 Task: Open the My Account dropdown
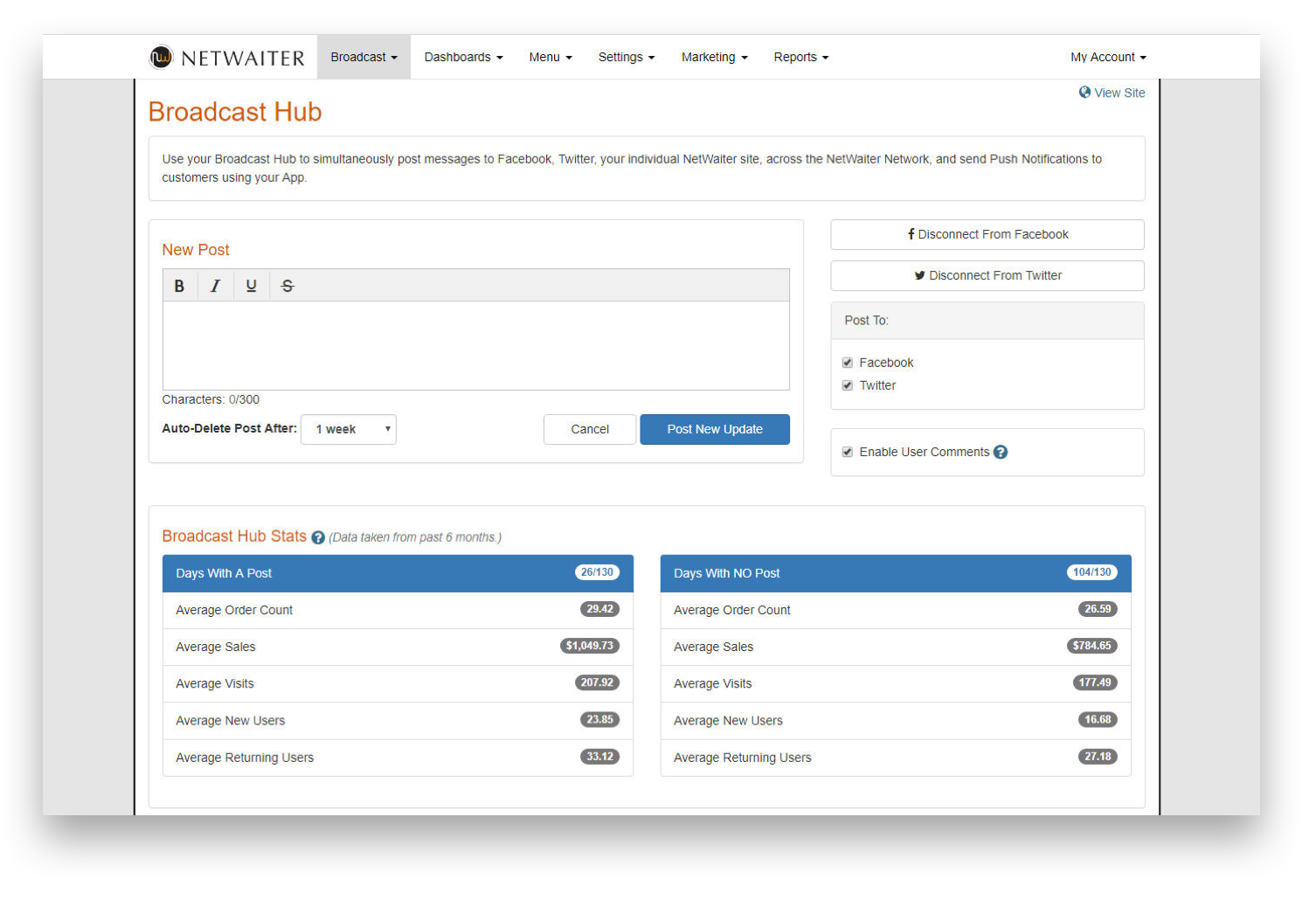tap(1108, 57)
